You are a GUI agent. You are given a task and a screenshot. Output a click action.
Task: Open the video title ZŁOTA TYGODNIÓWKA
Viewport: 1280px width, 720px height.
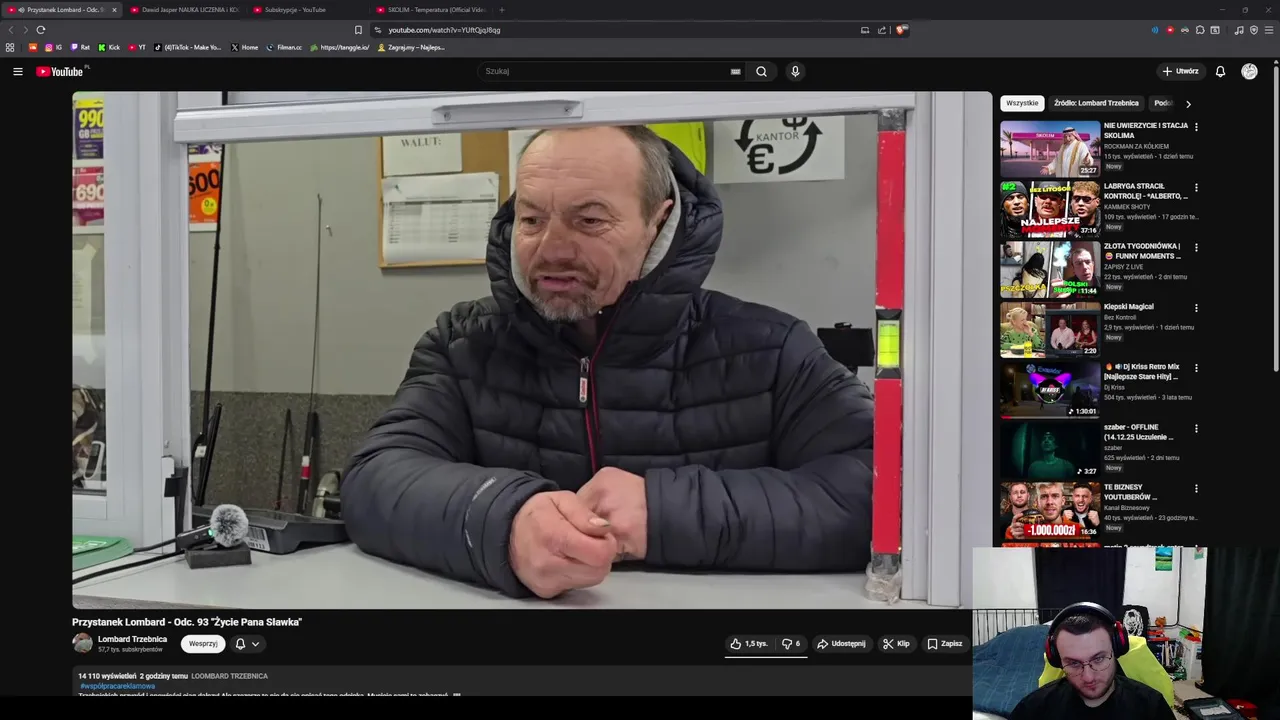click(1143, 251)
